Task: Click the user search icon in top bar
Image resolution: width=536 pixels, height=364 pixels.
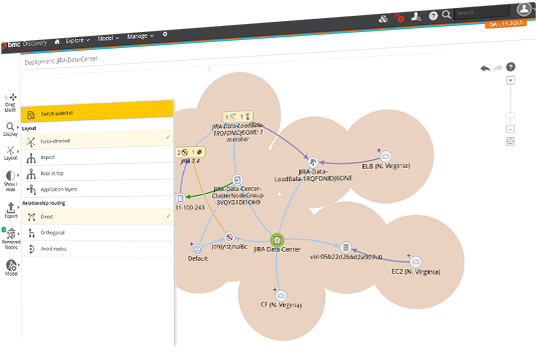Action: 416,16
